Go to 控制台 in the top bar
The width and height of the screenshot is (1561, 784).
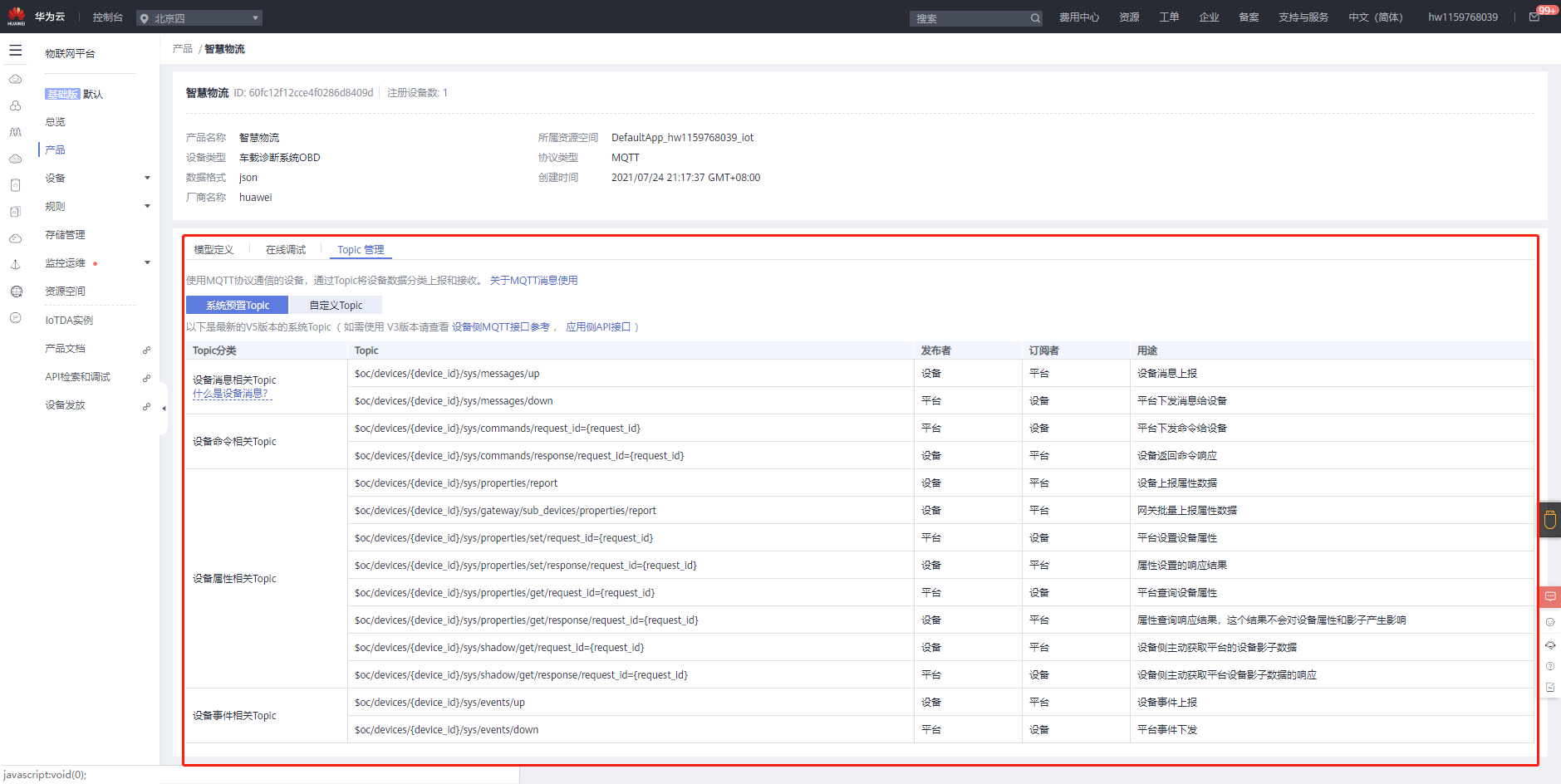click(108, 17)
